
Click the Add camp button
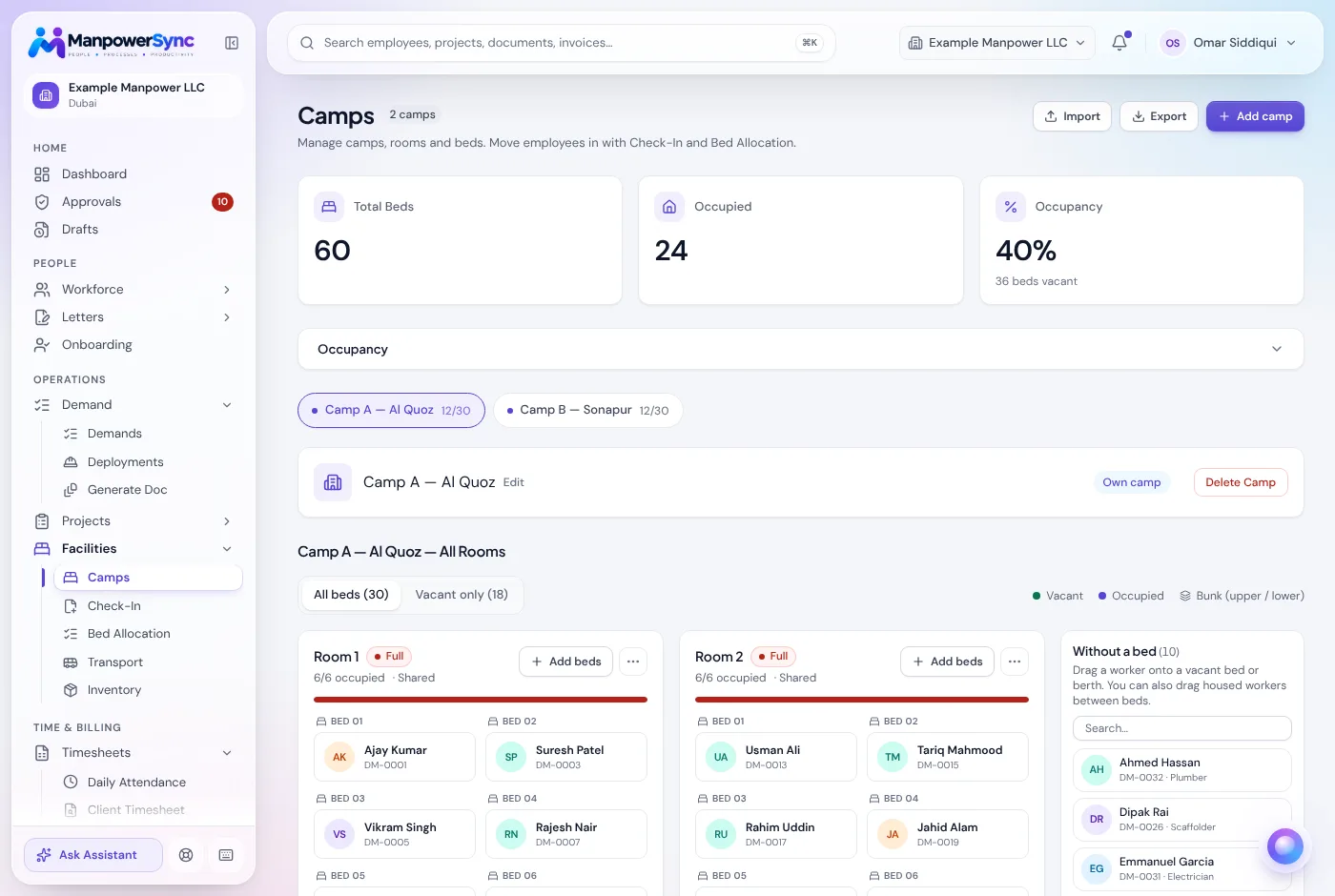point(1255,116)
